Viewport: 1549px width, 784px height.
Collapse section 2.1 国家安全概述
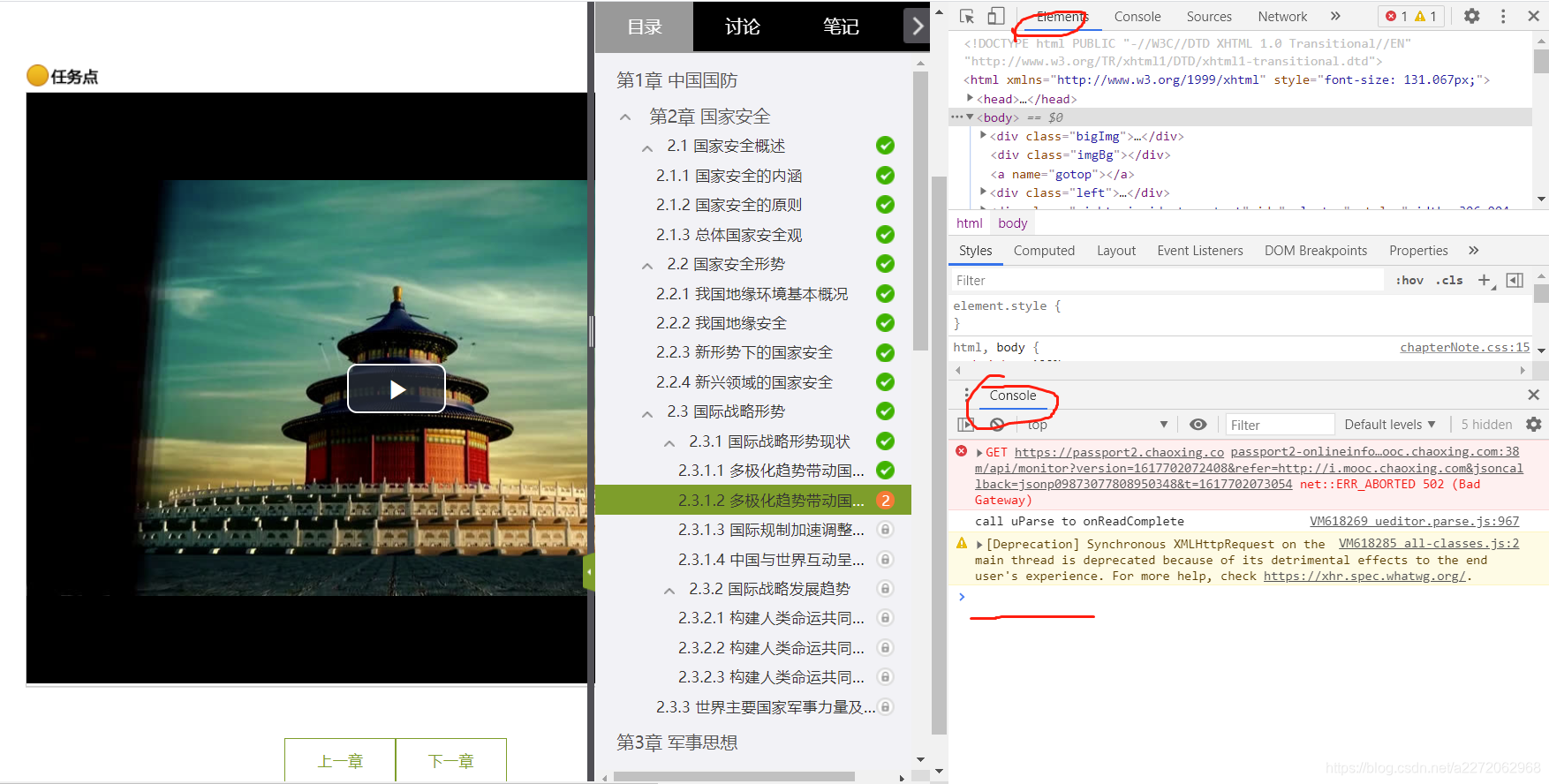647,147
